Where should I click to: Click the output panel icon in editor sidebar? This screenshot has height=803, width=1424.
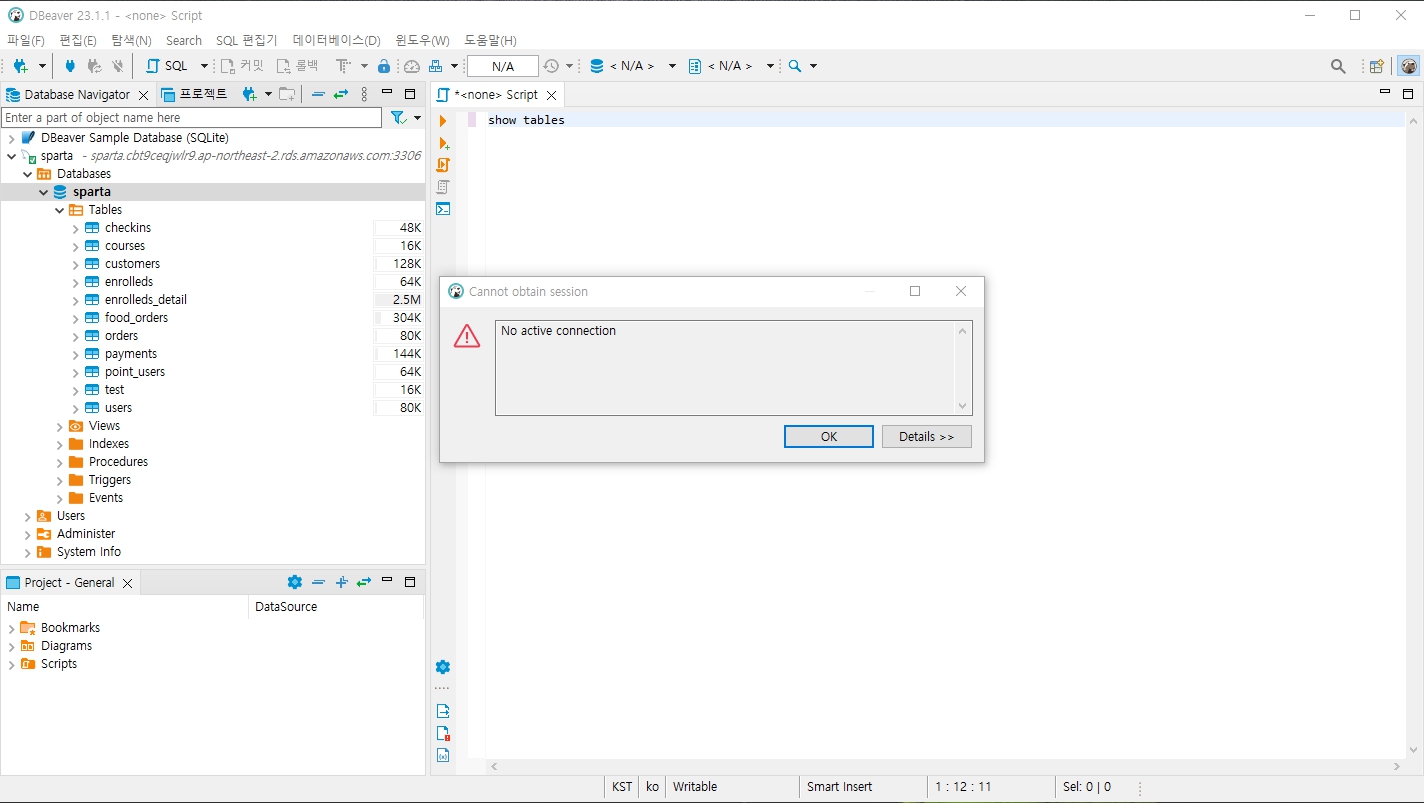(443, 711)
